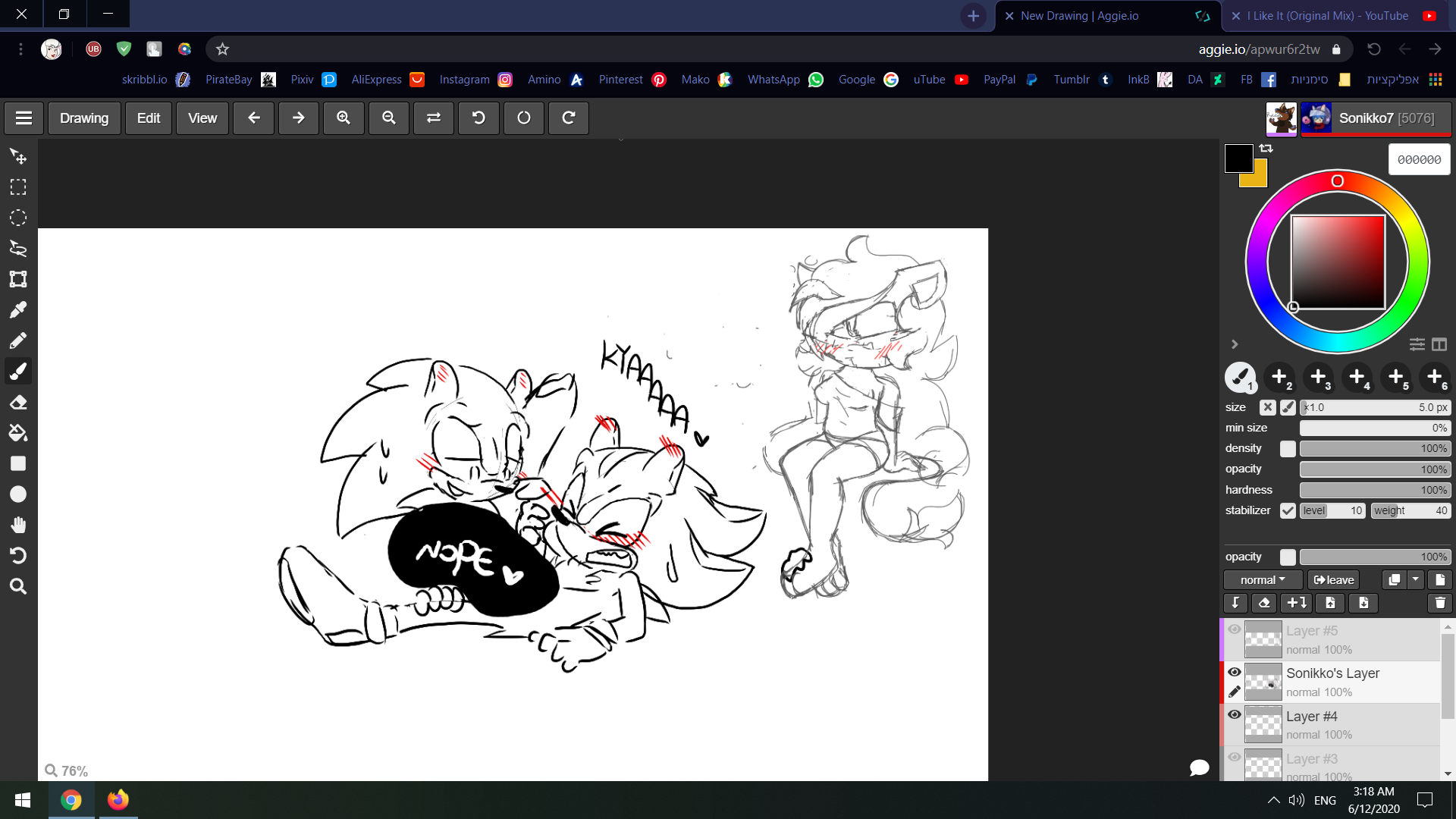Toggle the stabilizer checkbox
The image size is (1456, 819).
click(1288, 510)
